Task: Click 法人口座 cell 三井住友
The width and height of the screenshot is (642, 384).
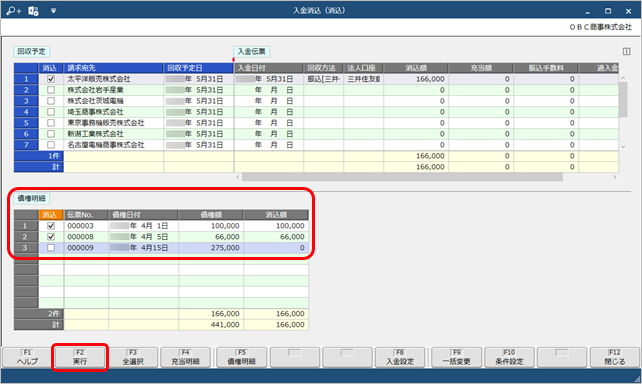Action: [364, 79]
